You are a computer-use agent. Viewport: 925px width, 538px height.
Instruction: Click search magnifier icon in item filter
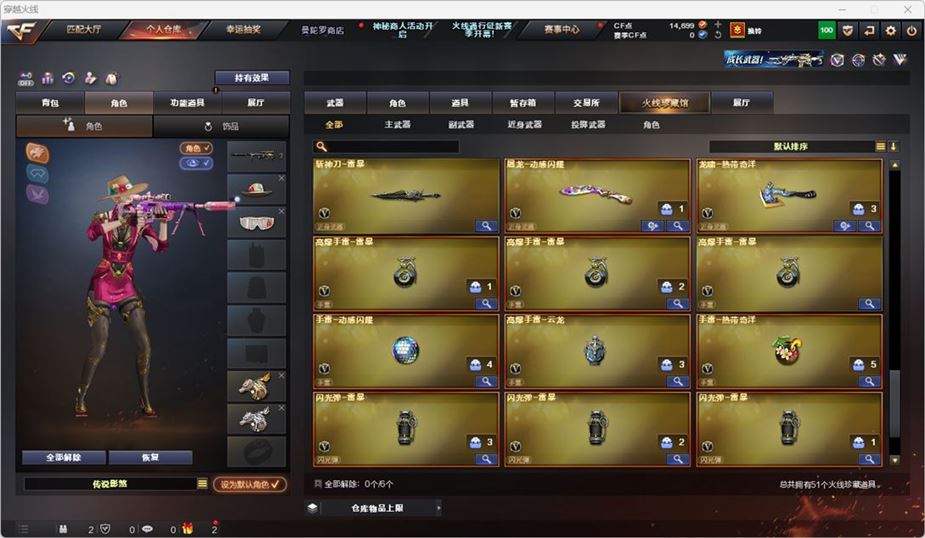321,146
